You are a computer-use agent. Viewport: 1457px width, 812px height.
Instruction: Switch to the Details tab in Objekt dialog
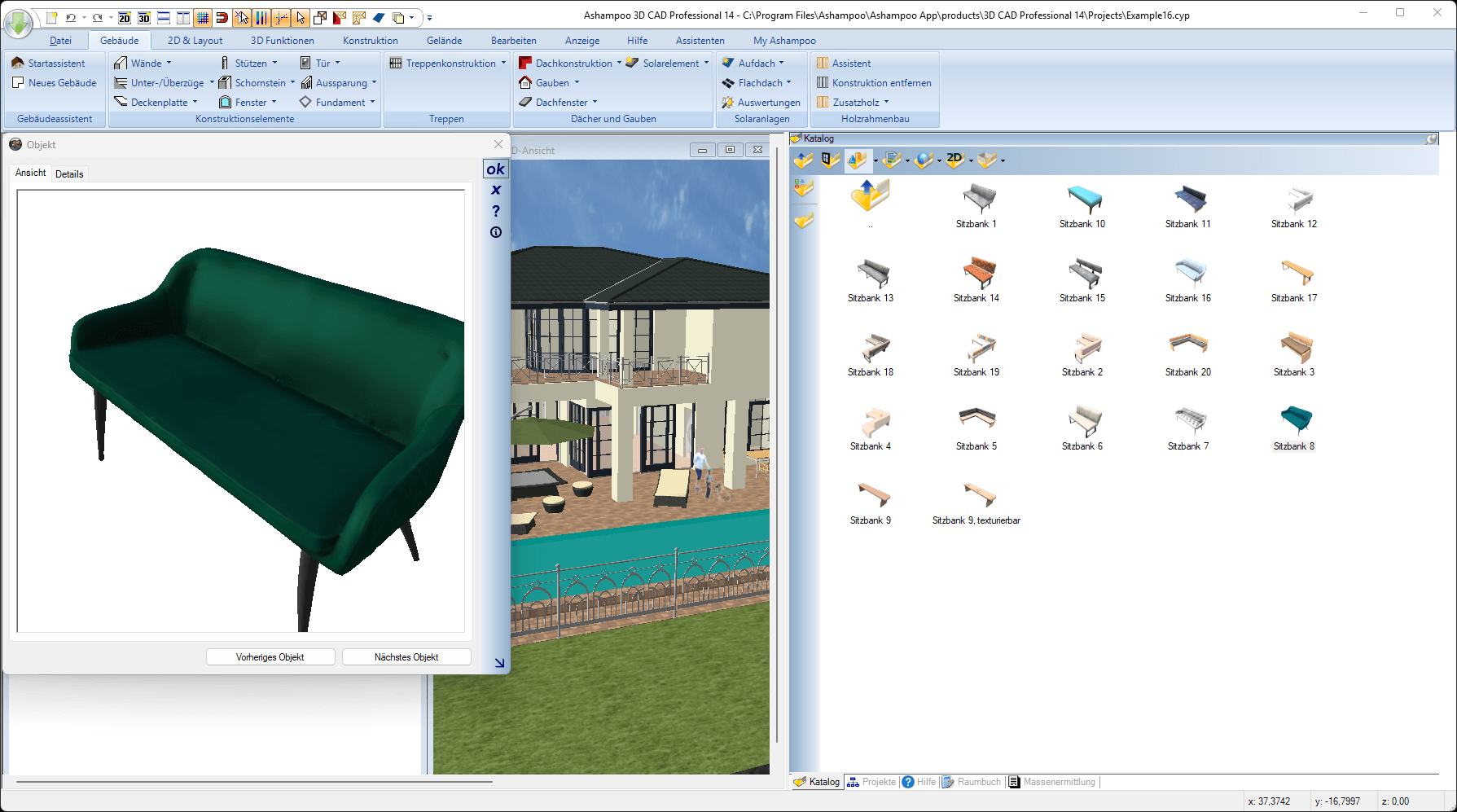click(69, 173)
